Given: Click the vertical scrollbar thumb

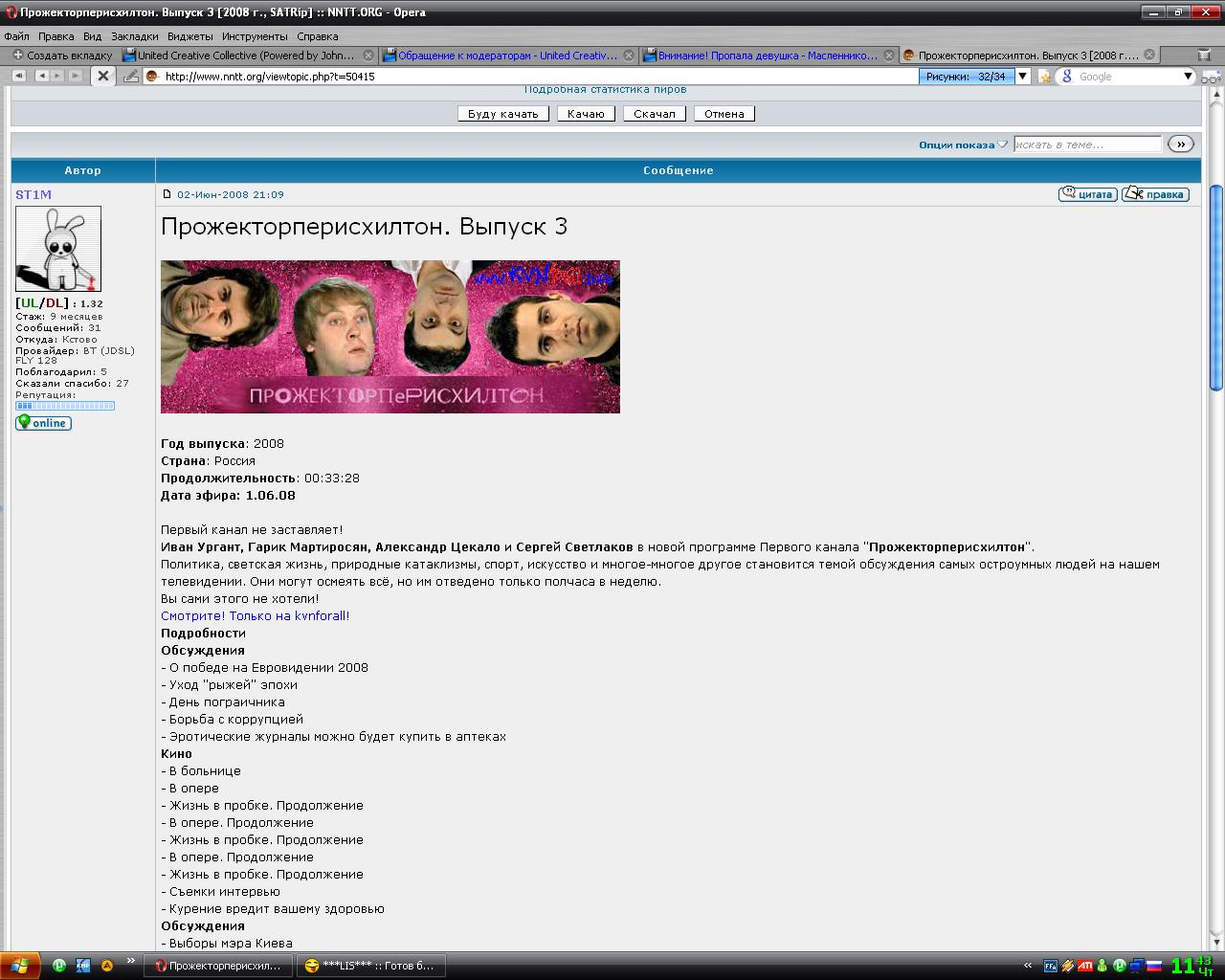Looking at the screenshot, I should coord(1216,287).
